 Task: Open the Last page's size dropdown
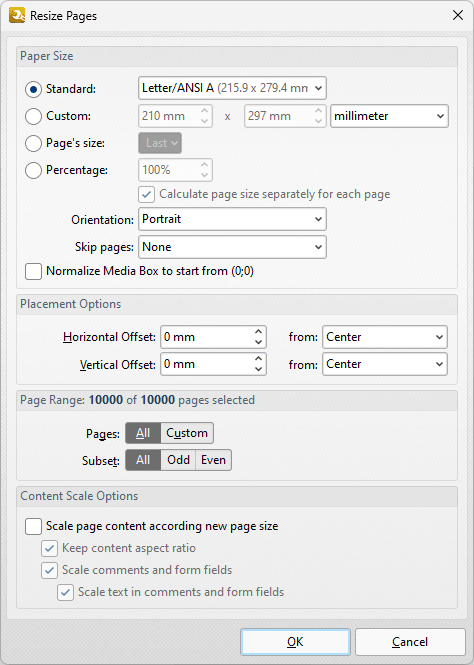coord(160,143)
